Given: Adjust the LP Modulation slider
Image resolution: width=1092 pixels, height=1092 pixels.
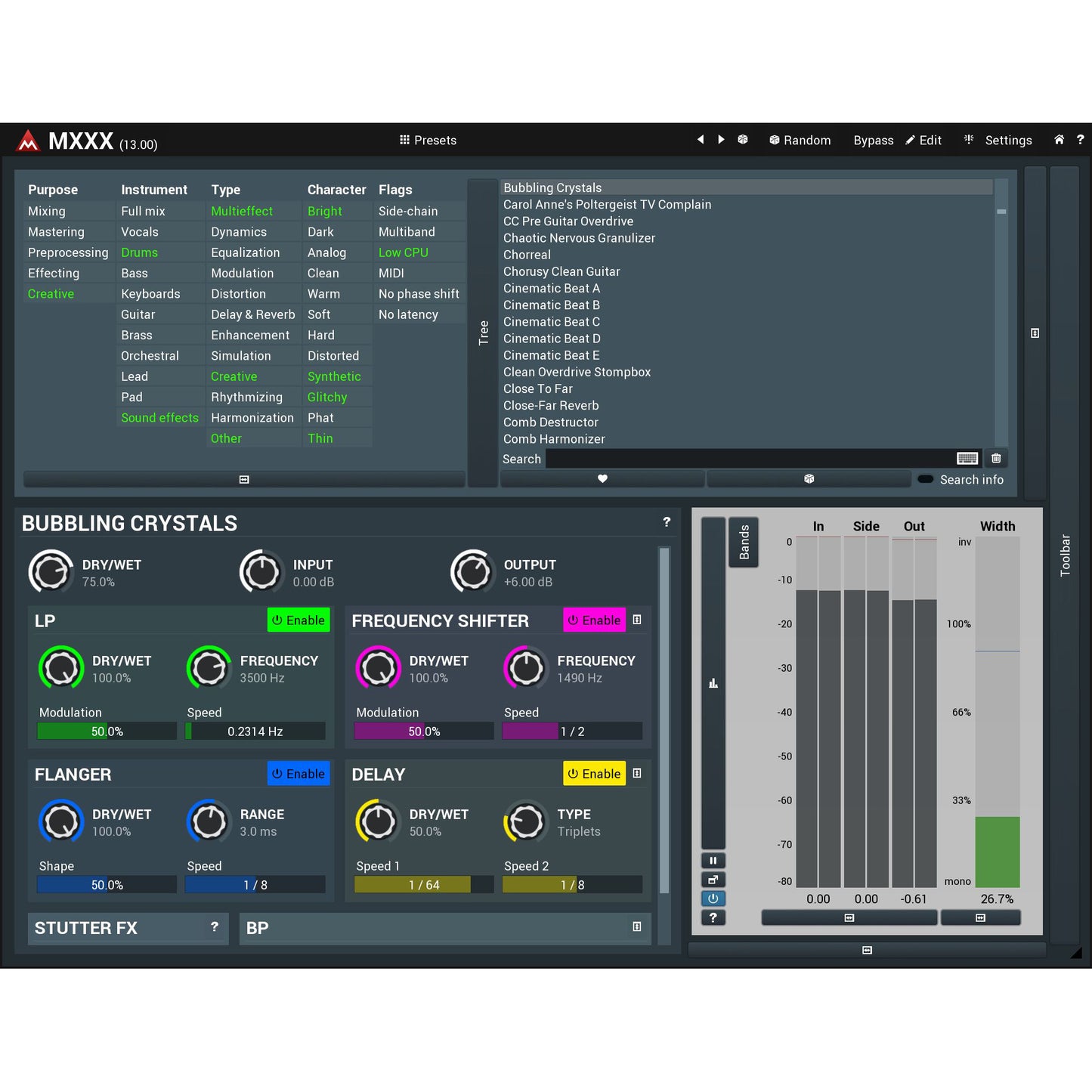Looking at the screenshot, I should 107,732.
